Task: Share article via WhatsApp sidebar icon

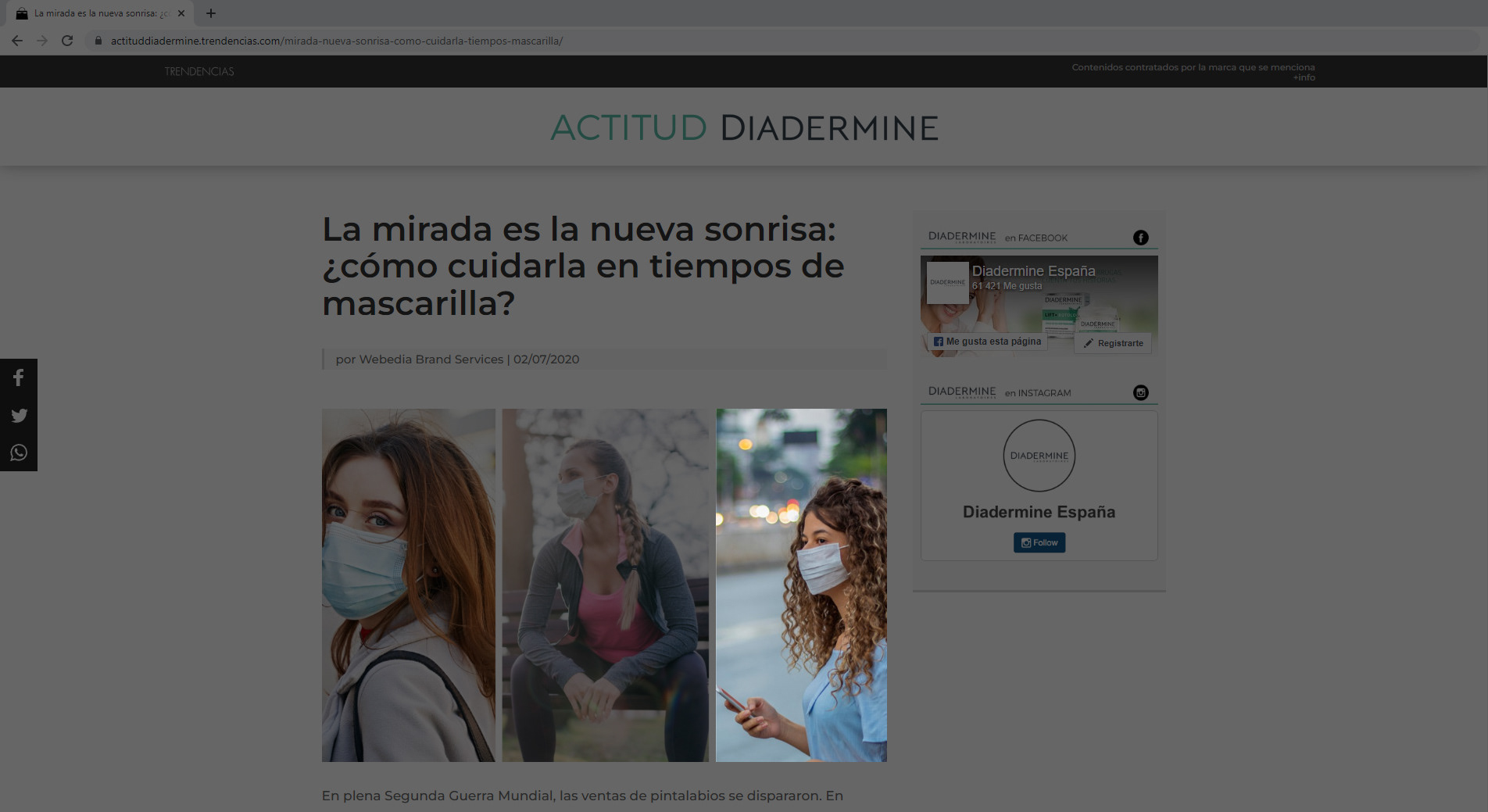Action: [x=19, y=453]
